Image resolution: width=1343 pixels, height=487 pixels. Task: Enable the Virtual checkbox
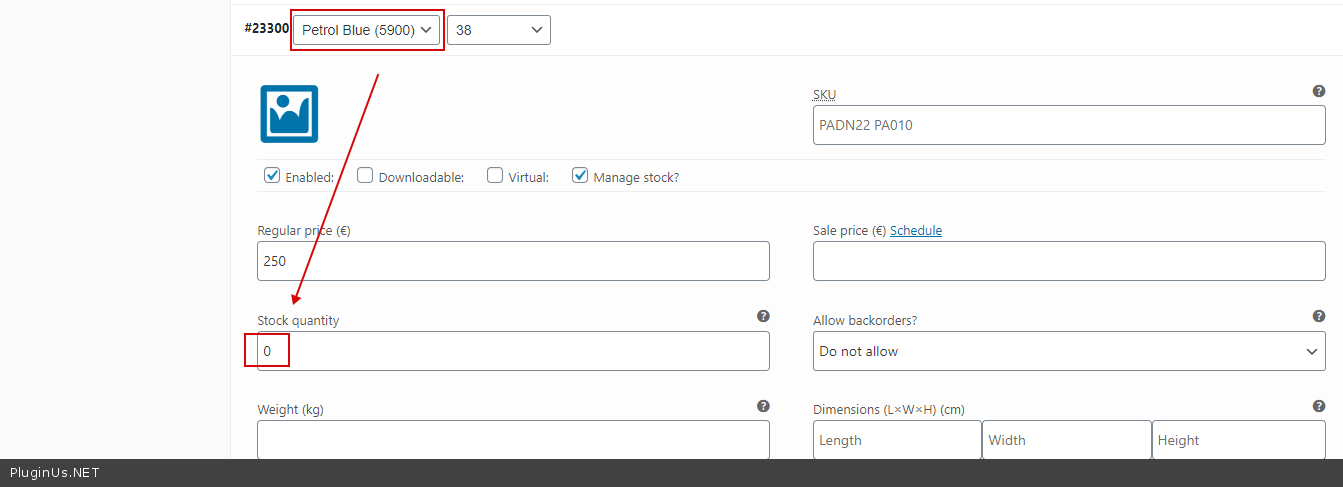tap(495, 176)
